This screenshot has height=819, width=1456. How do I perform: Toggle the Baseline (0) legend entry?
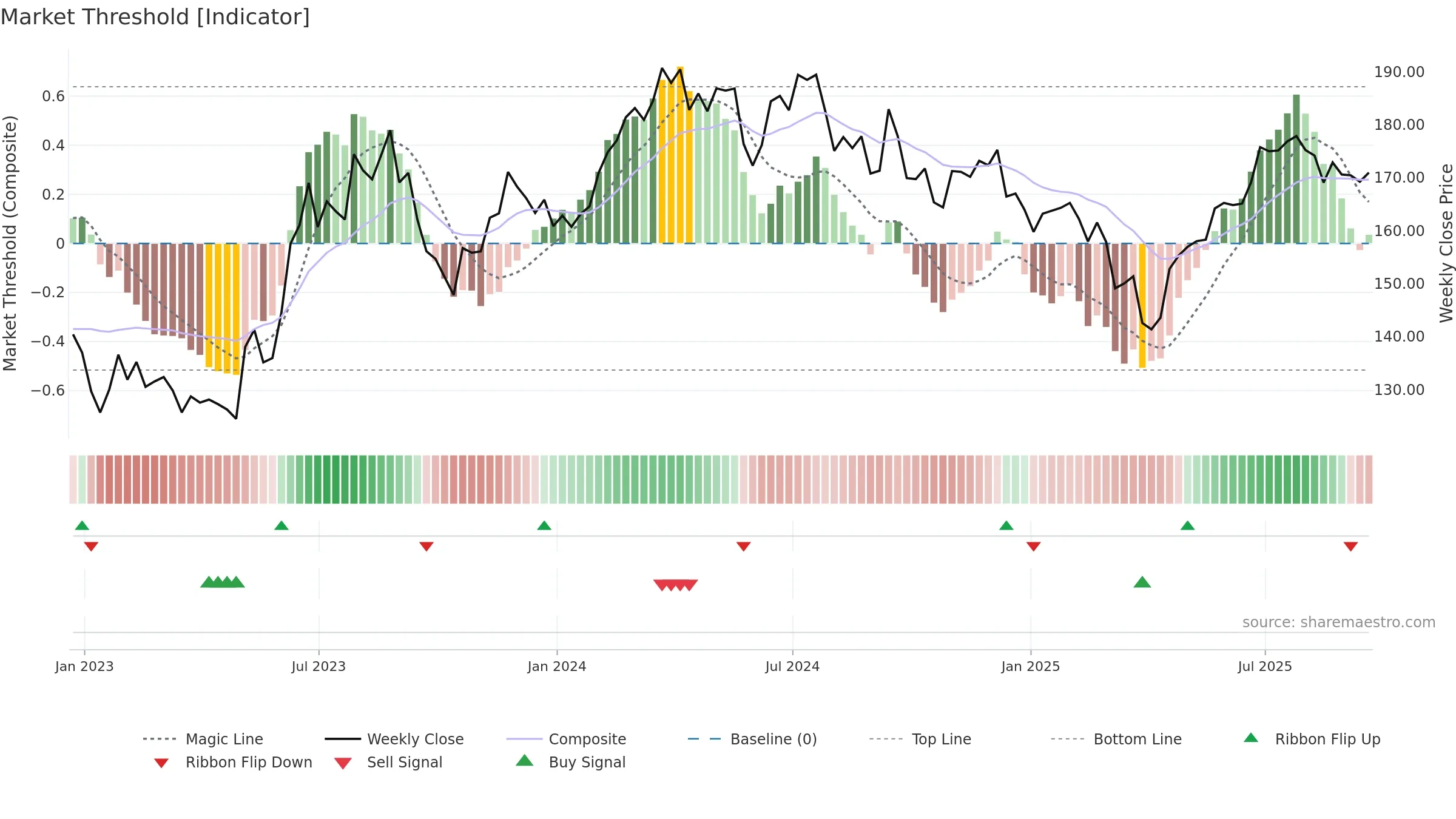752,739
